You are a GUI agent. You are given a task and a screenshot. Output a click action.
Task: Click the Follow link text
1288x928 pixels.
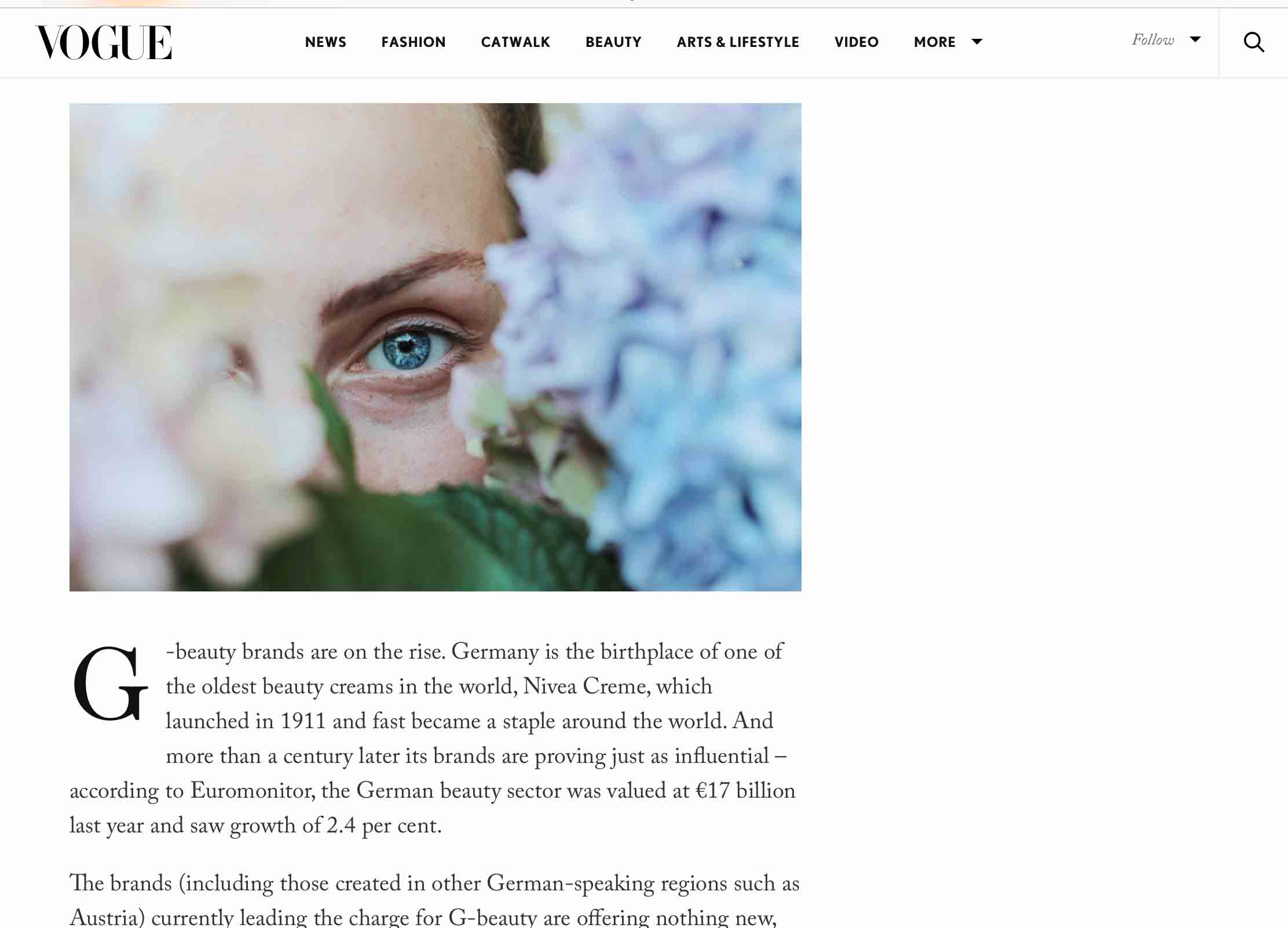click(x=1153, y=40)
